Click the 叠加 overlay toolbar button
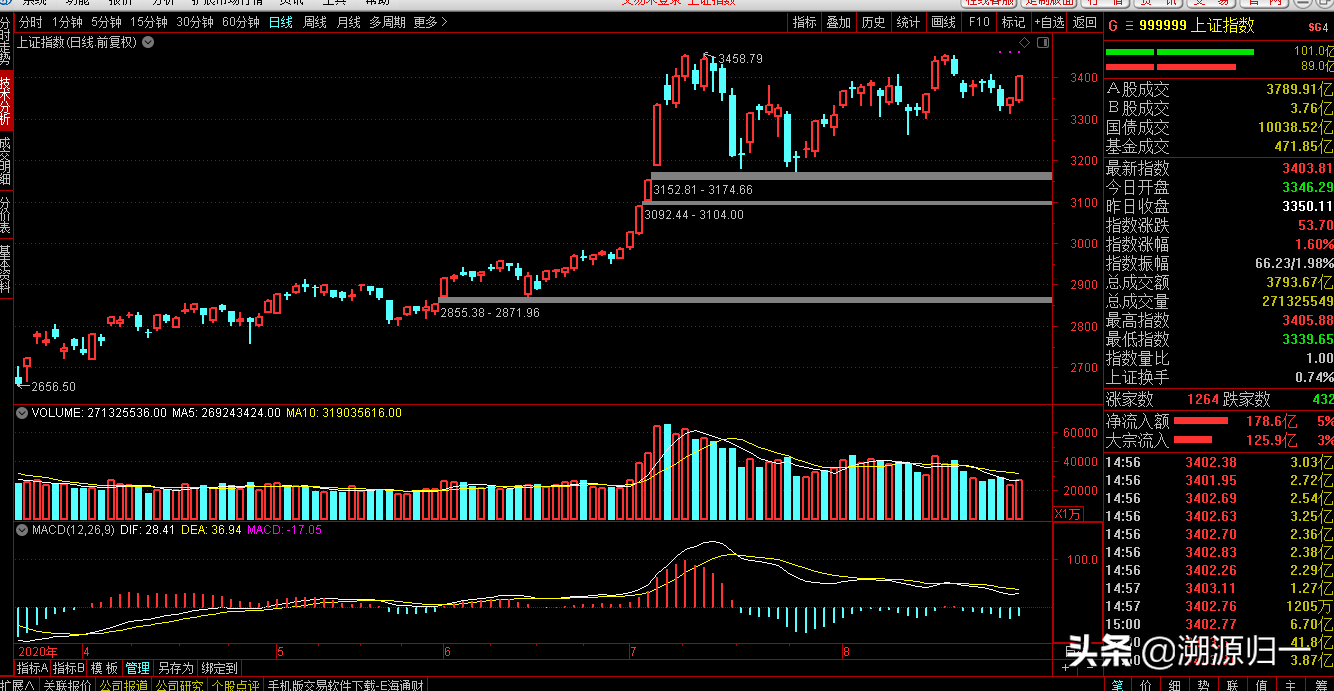The image size is (1334, 691). (x=838, y=22)
